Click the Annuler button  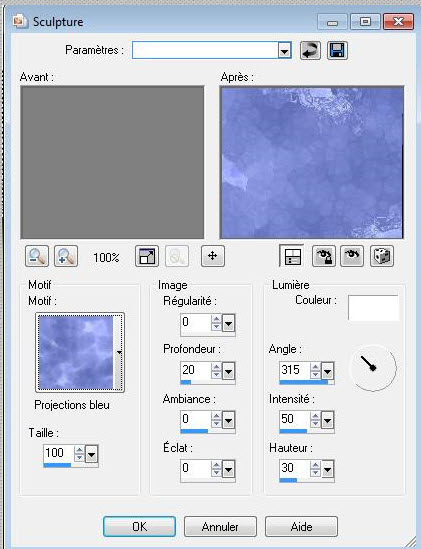(x=220, y=526)
